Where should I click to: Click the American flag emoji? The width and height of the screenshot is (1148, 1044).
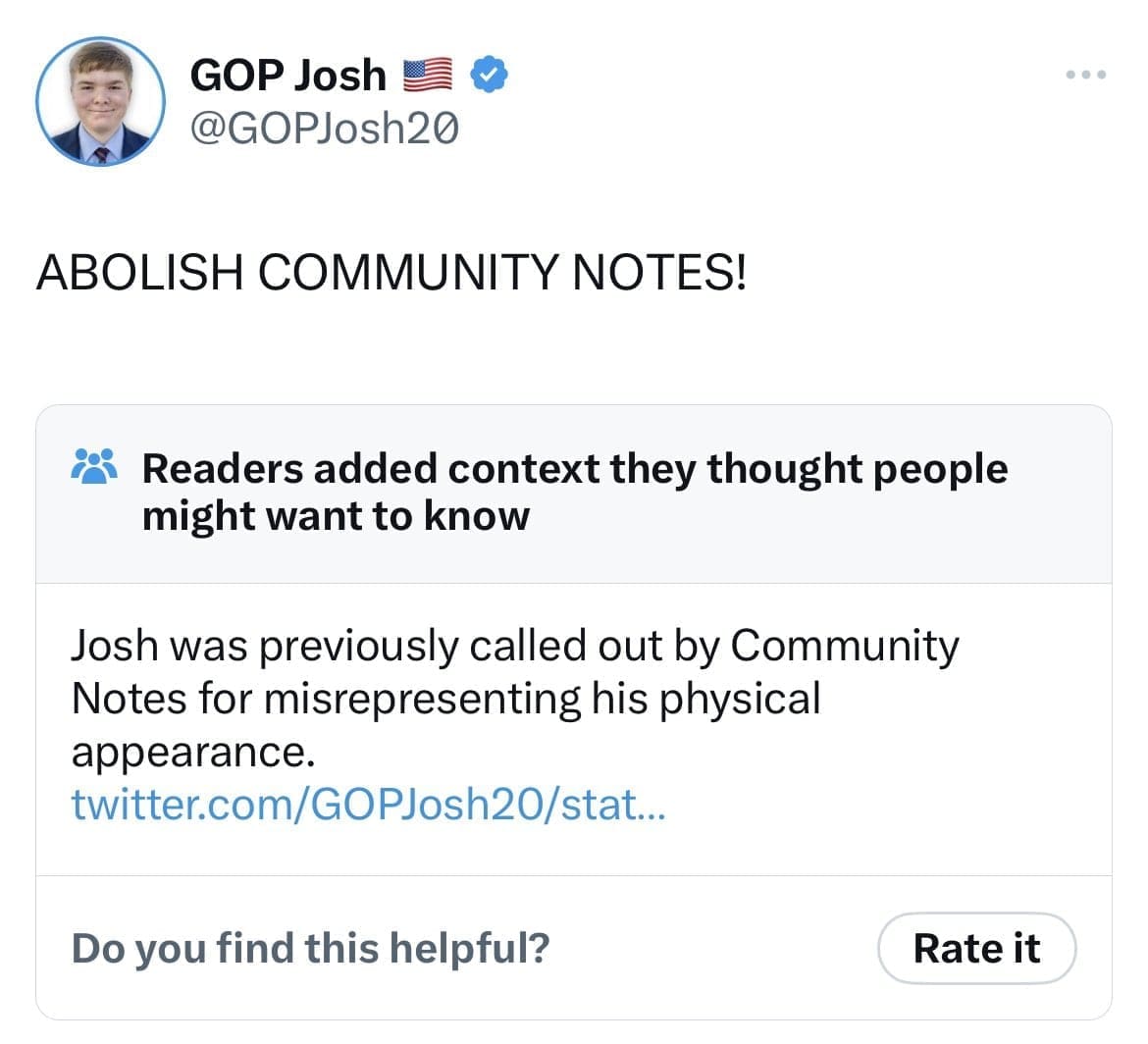[427, 75]
